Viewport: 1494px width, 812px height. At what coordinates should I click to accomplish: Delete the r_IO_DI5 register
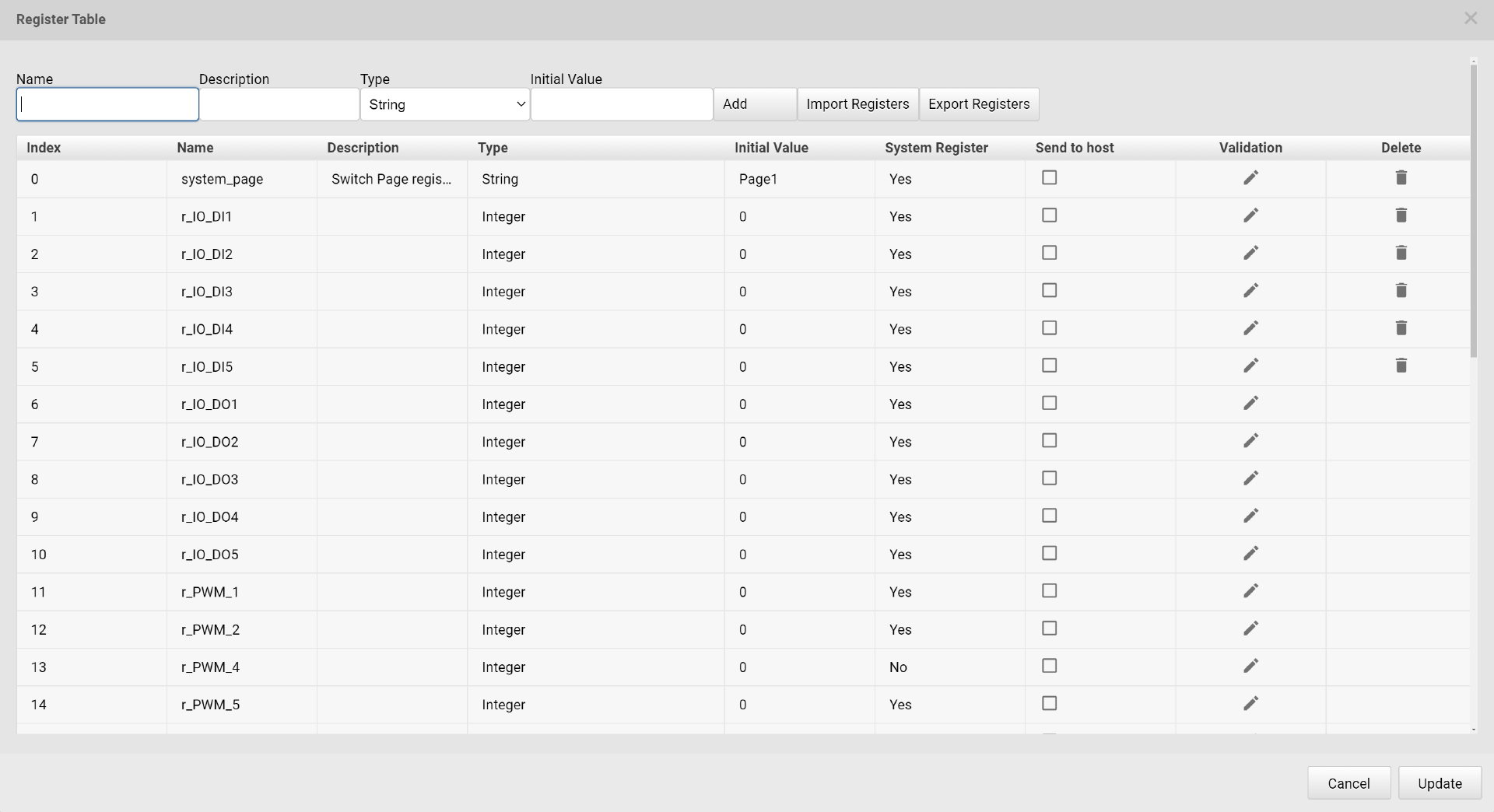click(x=1401, y=366)
